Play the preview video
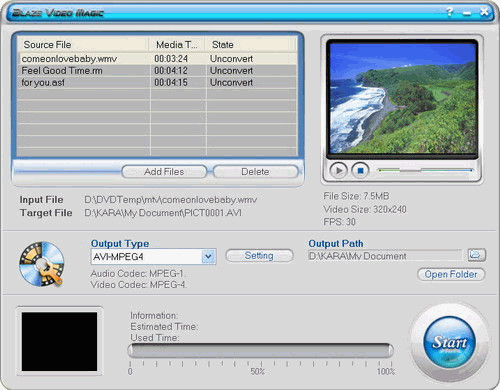Screen dimensions: 500x390 pos(338,170)
